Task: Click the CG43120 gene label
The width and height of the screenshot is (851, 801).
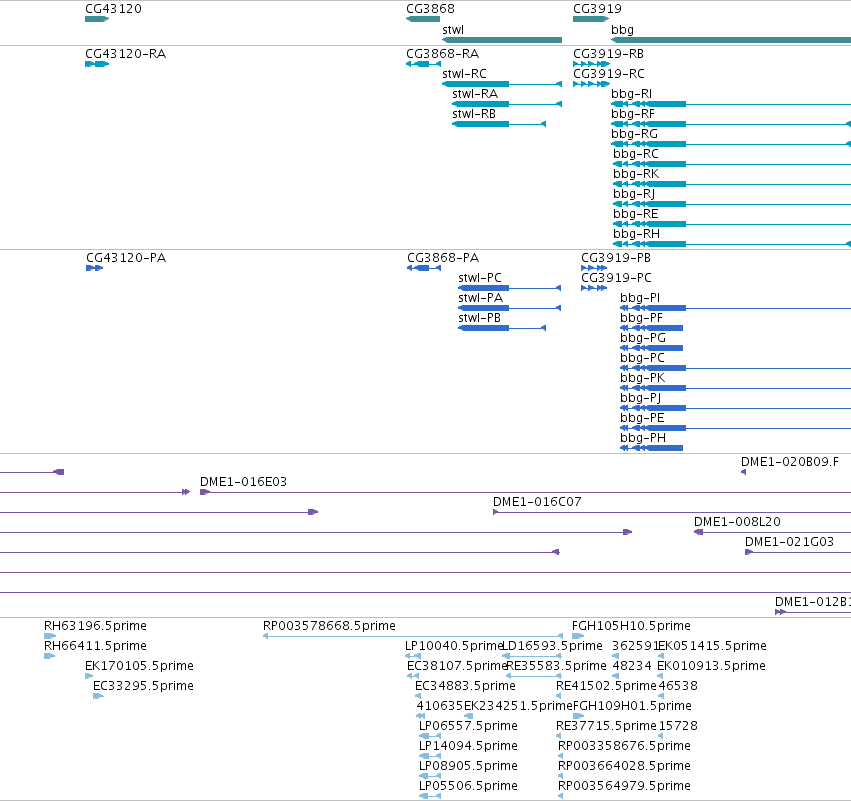Action: tap(113, 9)
